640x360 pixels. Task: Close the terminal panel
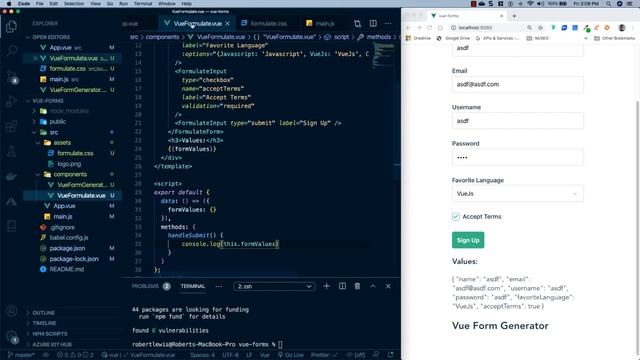pos(388,286)
